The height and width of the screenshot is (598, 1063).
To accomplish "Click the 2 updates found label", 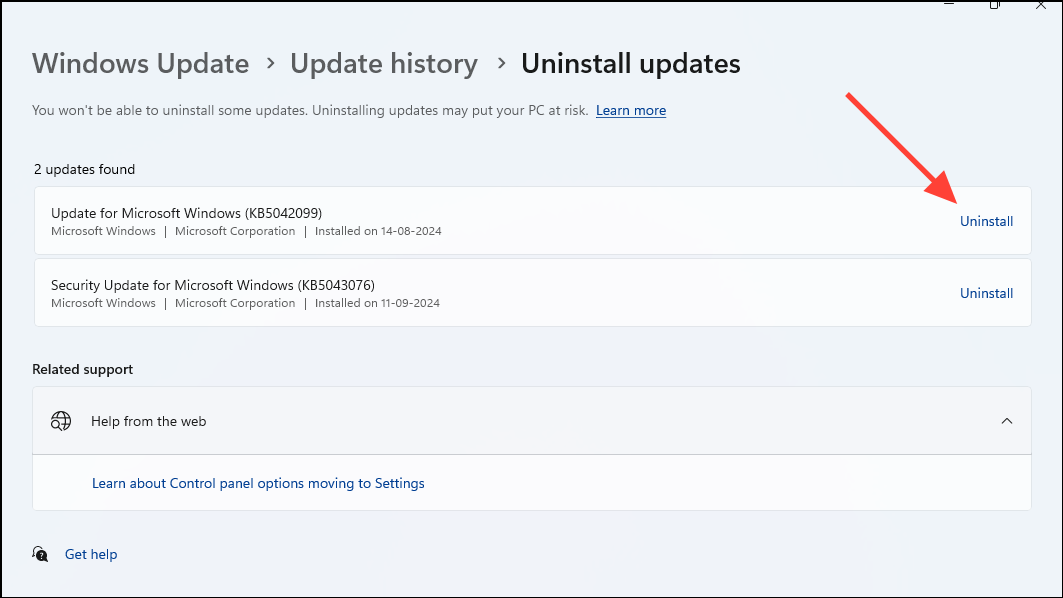I will point(84,169).
